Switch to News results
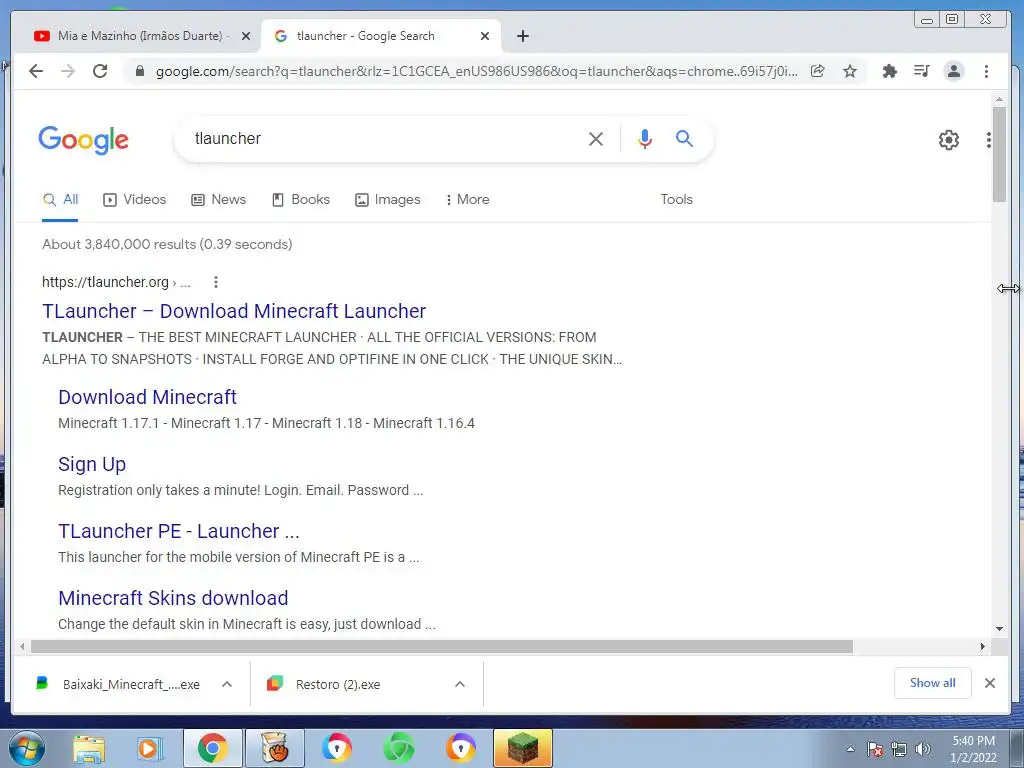The height and width of the screenshot is (768, 1024). pos(218,200)
